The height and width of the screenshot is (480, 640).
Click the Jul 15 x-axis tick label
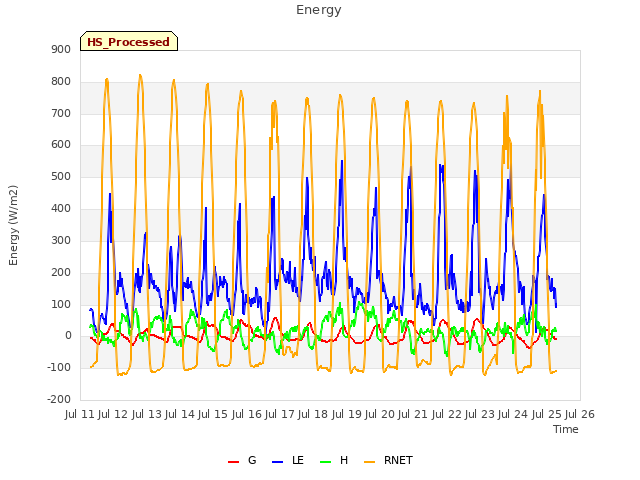pyautogui.click(x=213, y=414)
